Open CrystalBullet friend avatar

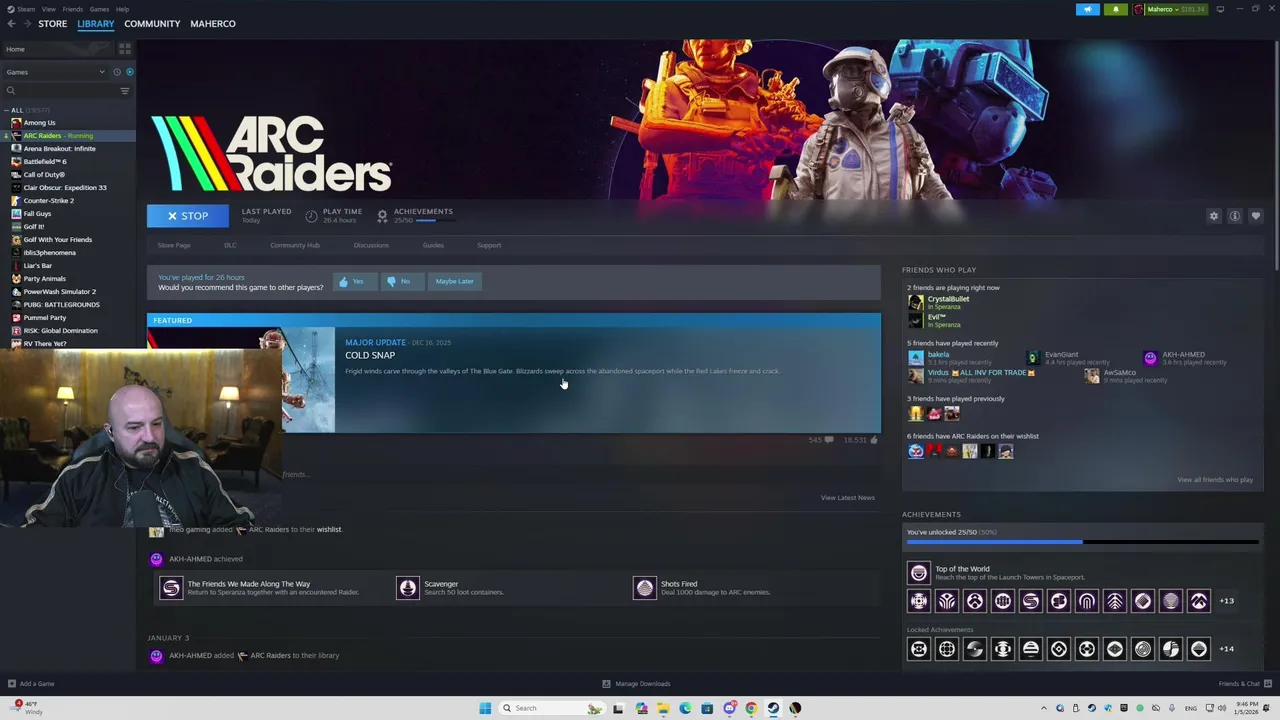point(915,302)
